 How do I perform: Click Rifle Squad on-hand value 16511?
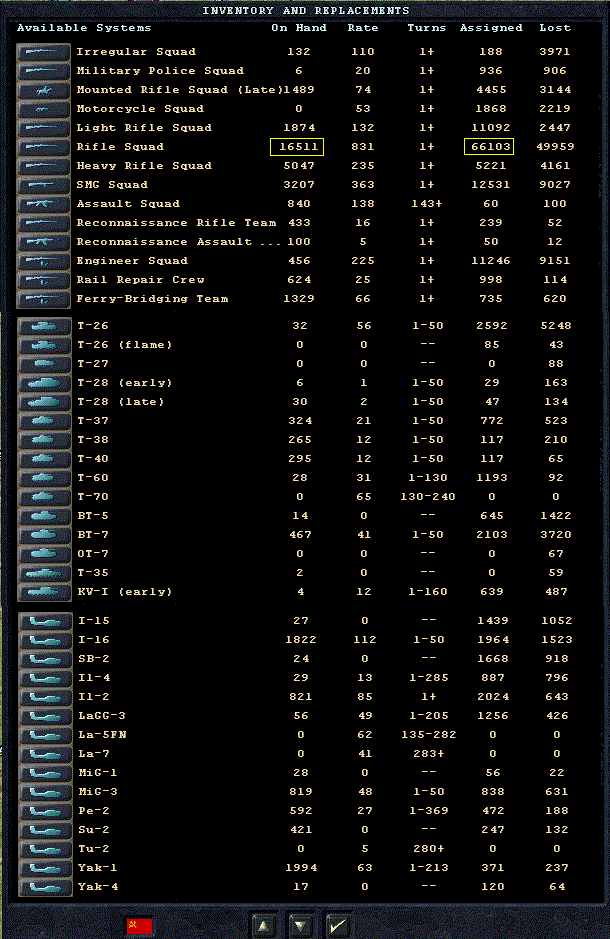(x=297, y=147)
